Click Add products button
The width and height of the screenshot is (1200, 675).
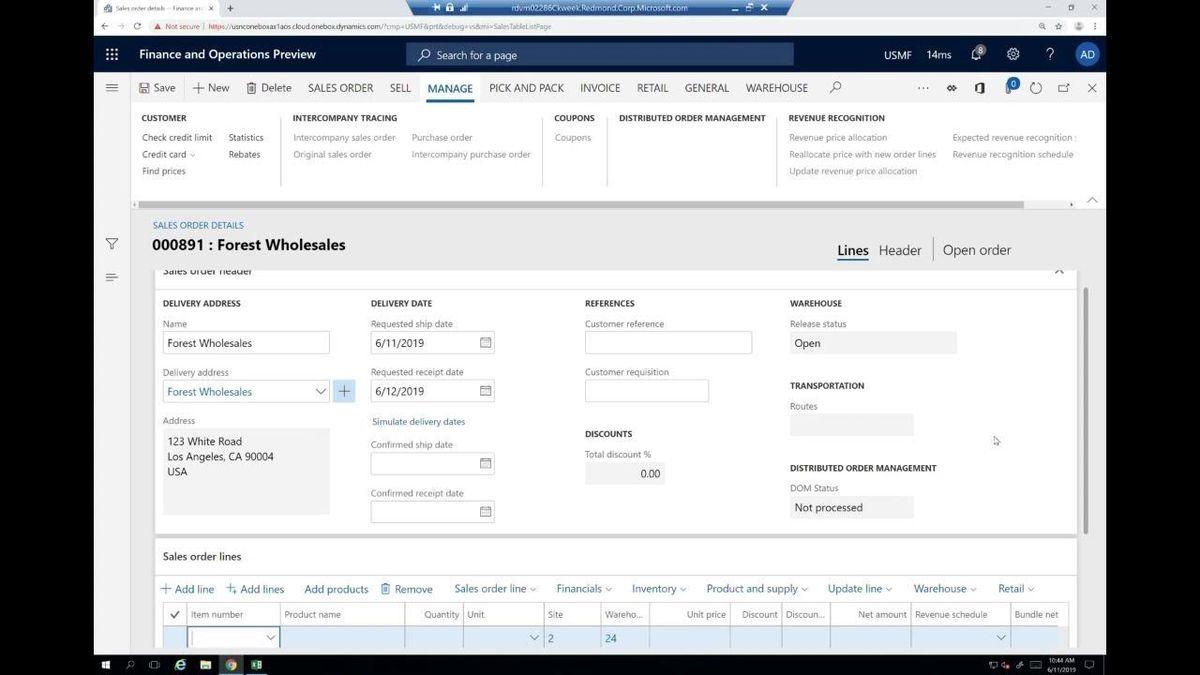[x=336, y=589]
